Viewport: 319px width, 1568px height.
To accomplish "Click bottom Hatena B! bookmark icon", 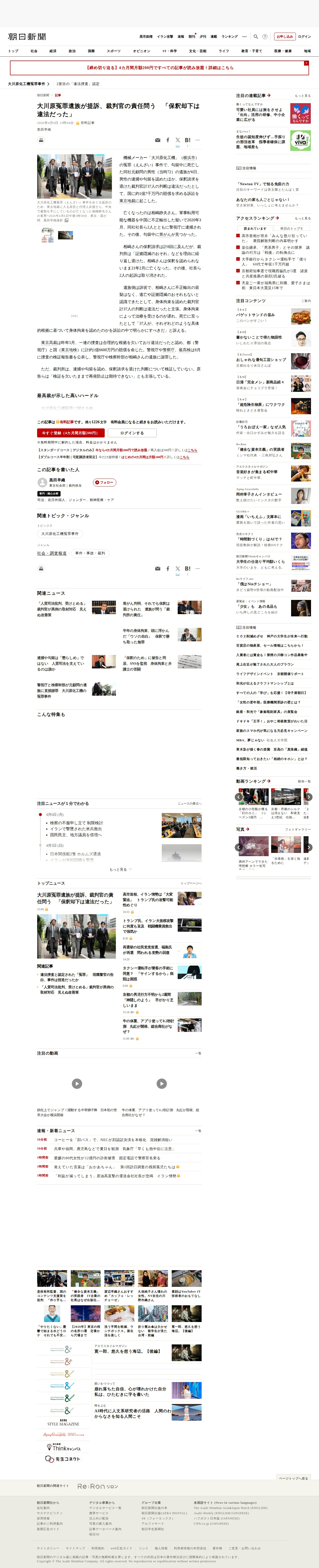I will [x=187, y=569].
